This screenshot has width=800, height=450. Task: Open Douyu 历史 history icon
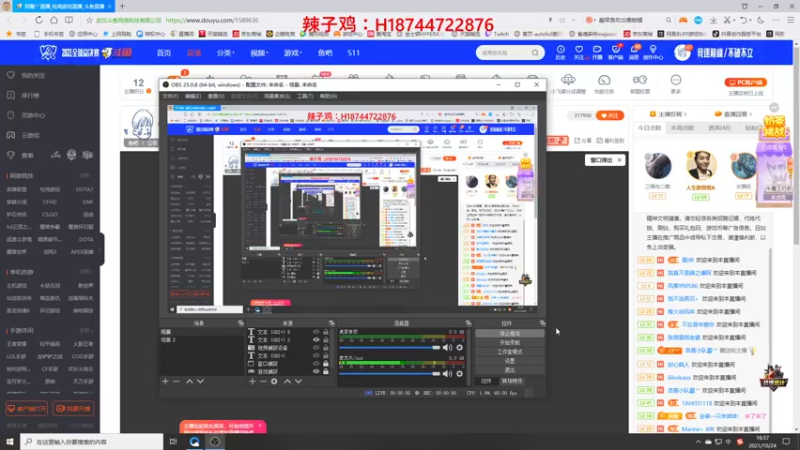pyautogui.click(x=560, y=53)
